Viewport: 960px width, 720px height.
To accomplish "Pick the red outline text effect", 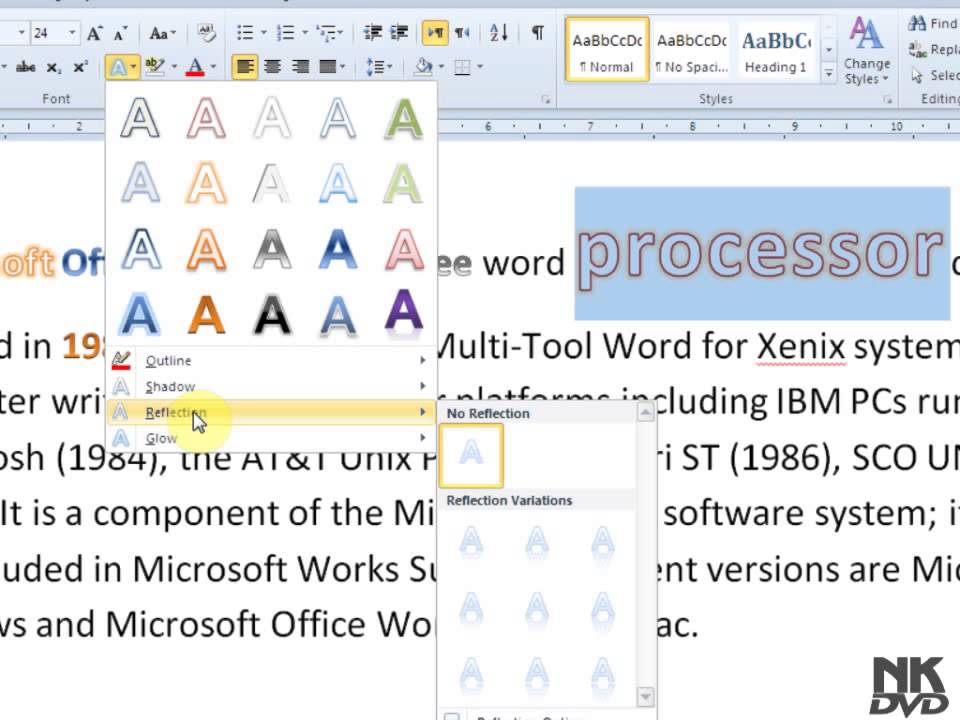I will coord(206,118).
